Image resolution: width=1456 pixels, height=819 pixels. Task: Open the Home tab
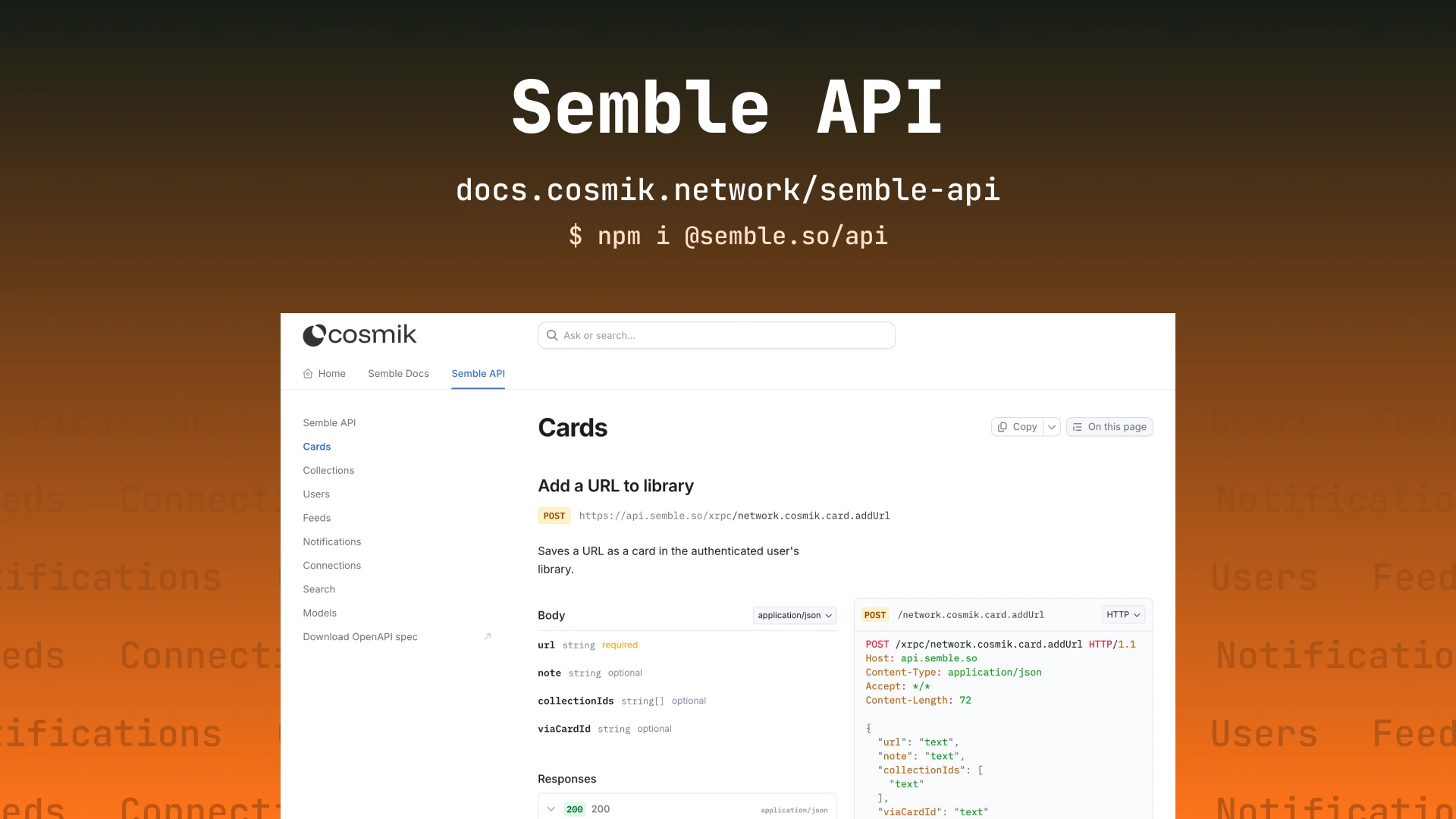click(325, 374)
